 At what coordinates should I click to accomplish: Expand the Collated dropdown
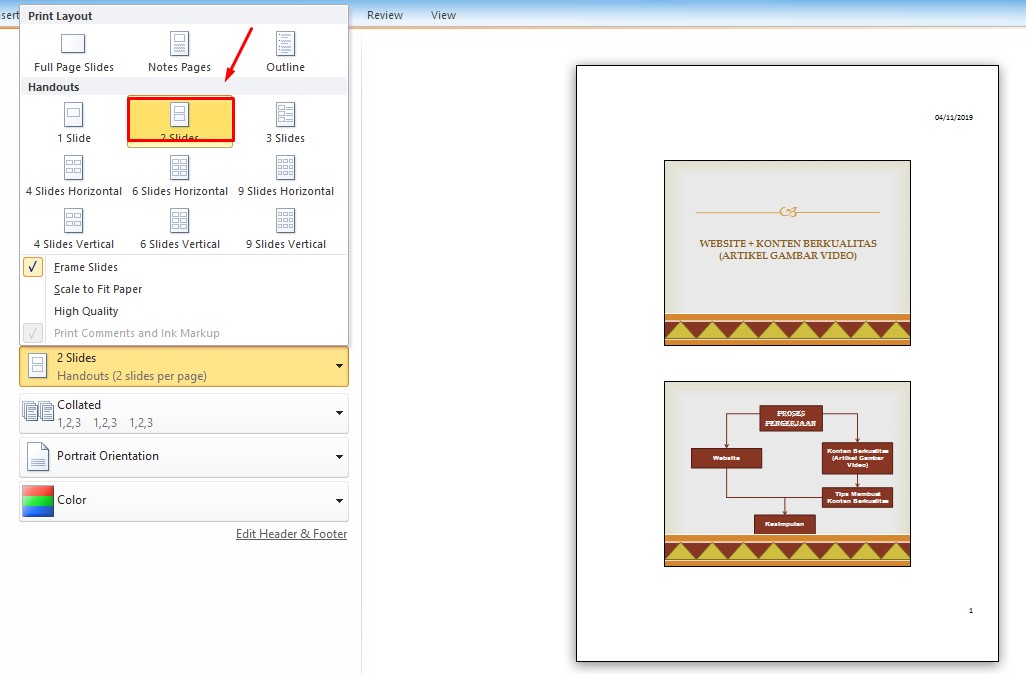pyautogui.click(x=184, y=413)
